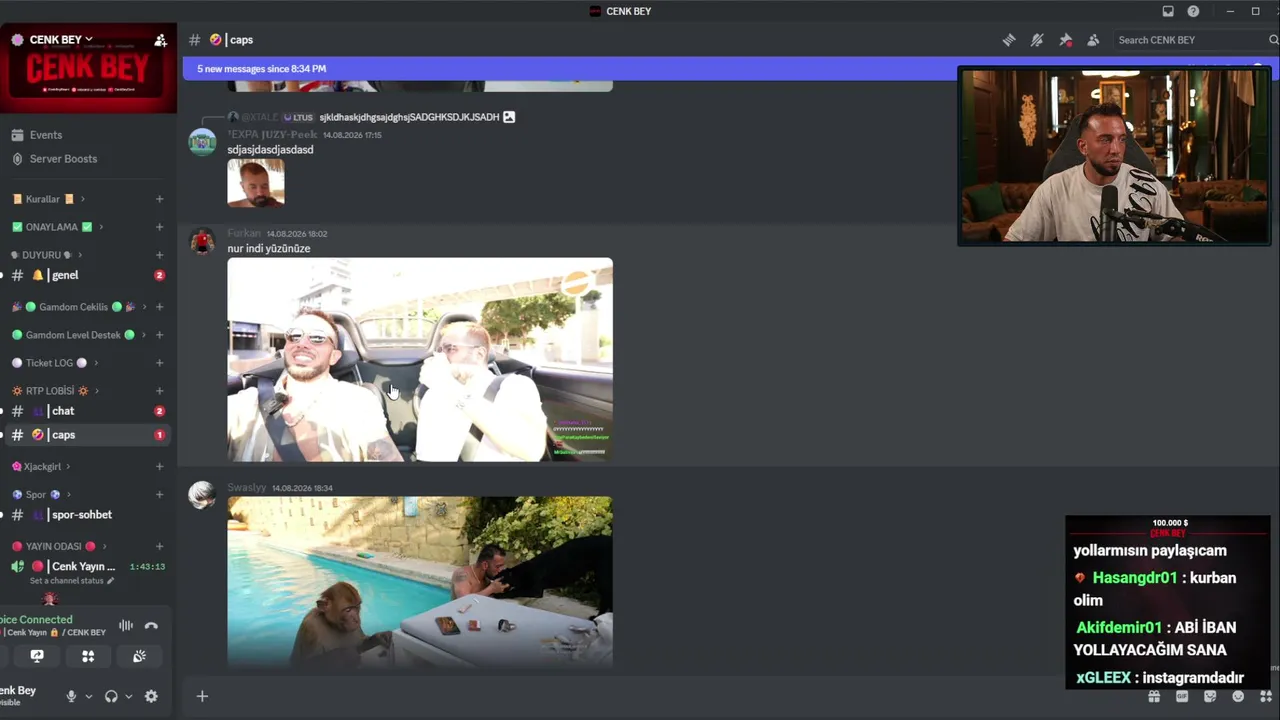Open the Help question mark icon
This screenshot has height=720, width=1280.
pyautogui.click(x=1193, y=11)
